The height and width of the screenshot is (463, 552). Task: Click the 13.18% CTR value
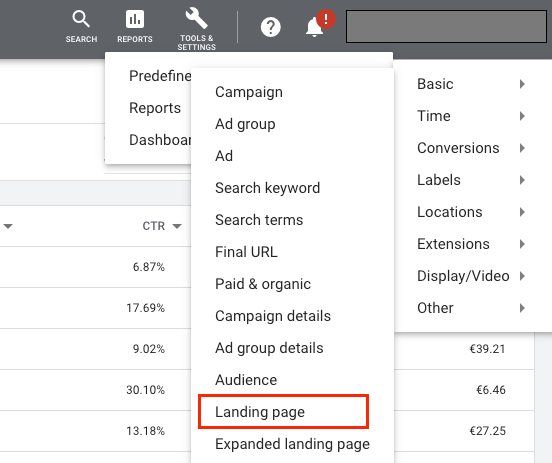(x=145, y=431)
